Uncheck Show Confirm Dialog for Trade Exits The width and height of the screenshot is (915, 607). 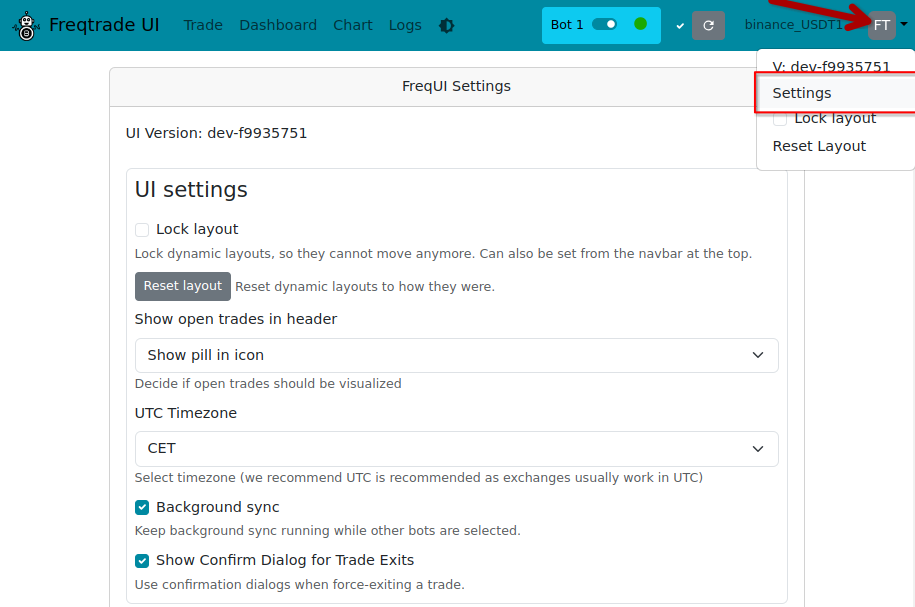(142, 560)
